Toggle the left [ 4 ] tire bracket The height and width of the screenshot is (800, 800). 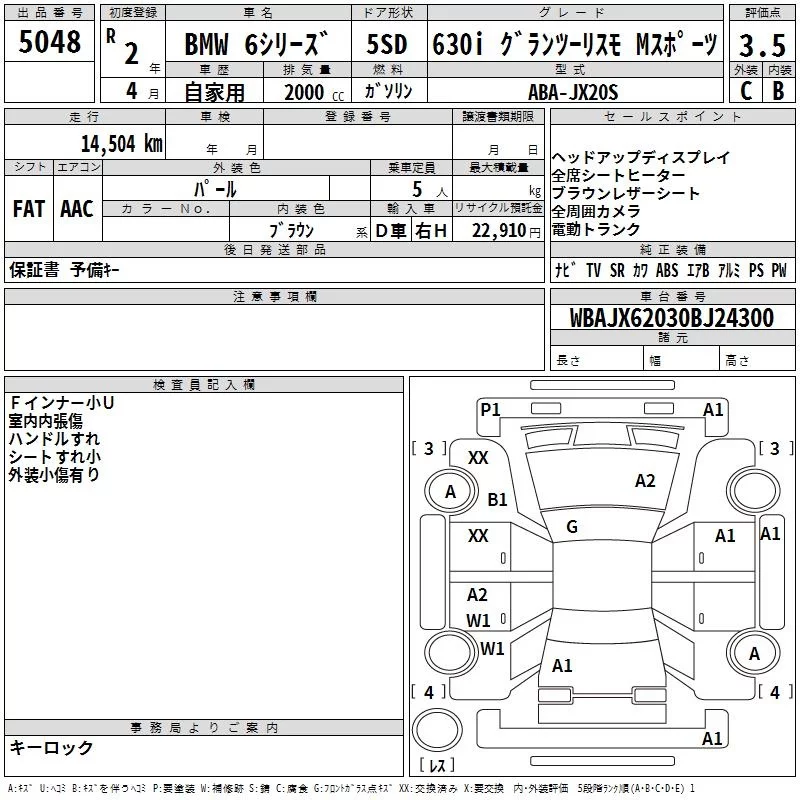pyautogui.click(x=429, y=692)
